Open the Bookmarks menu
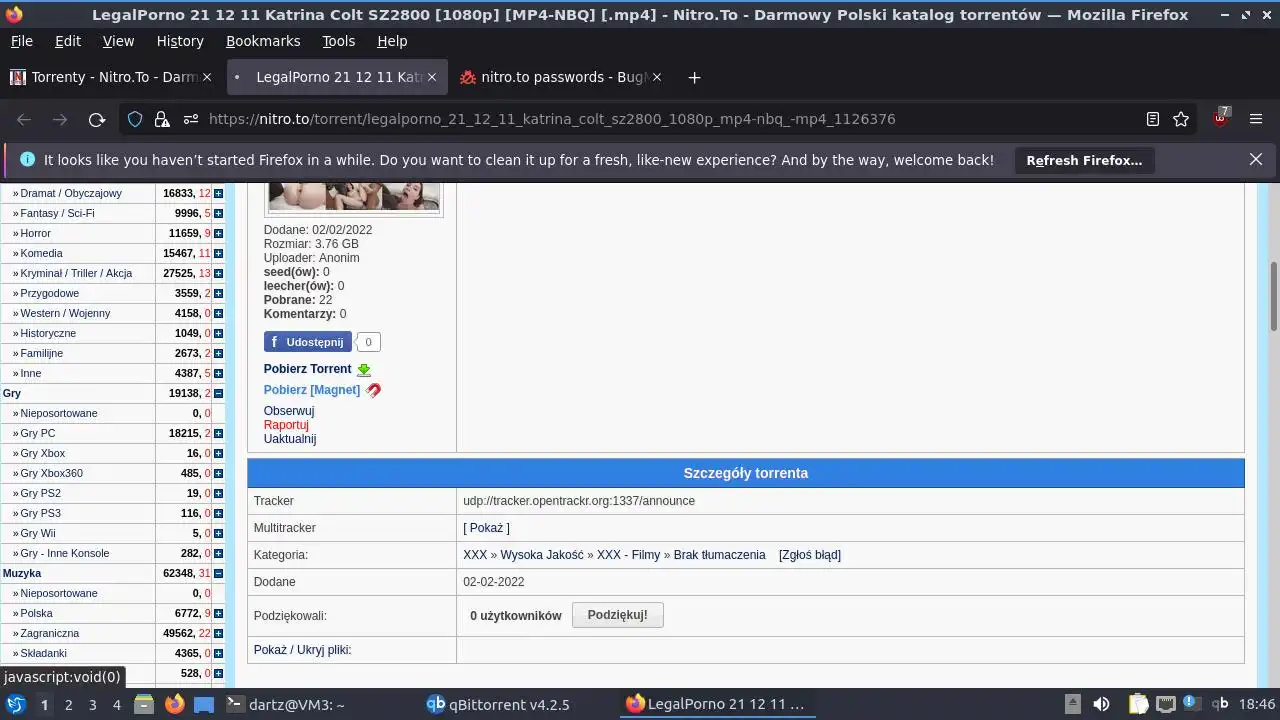Screen dimensions: 1280x720 pyautogui.click(x=263, y=41)
